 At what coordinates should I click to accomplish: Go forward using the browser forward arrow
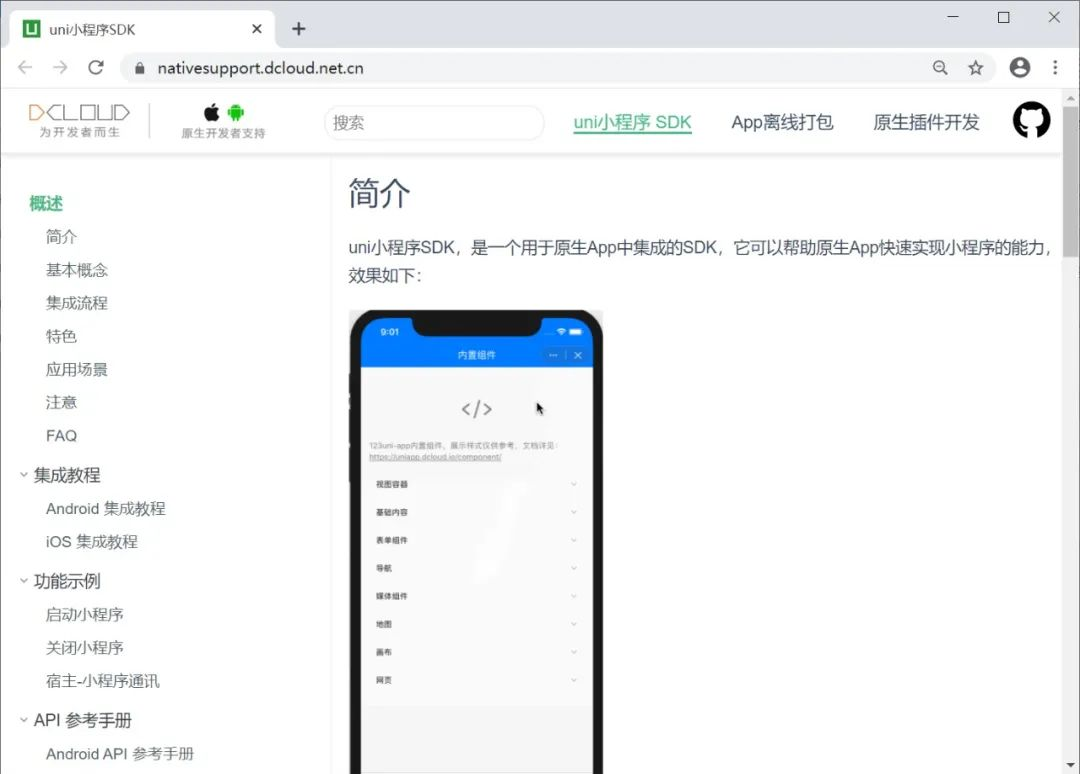[x=61, y=67]
